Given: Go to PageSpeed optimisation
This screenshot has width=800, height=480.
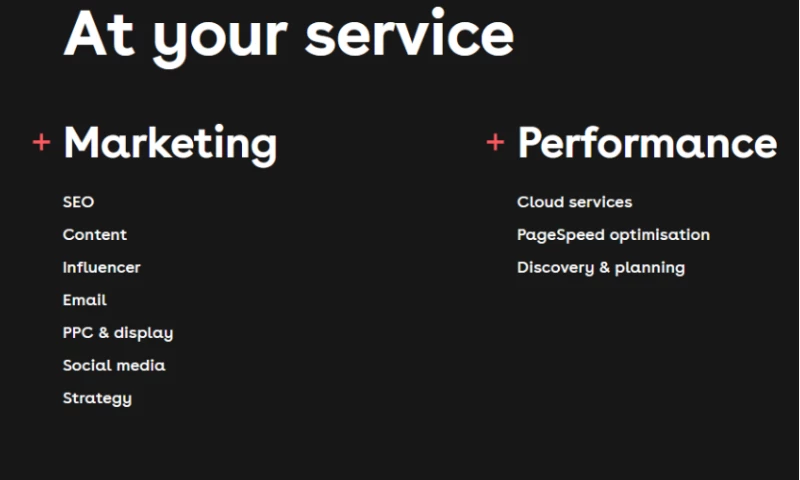Looking at the screenshot, I should point(613,235).
